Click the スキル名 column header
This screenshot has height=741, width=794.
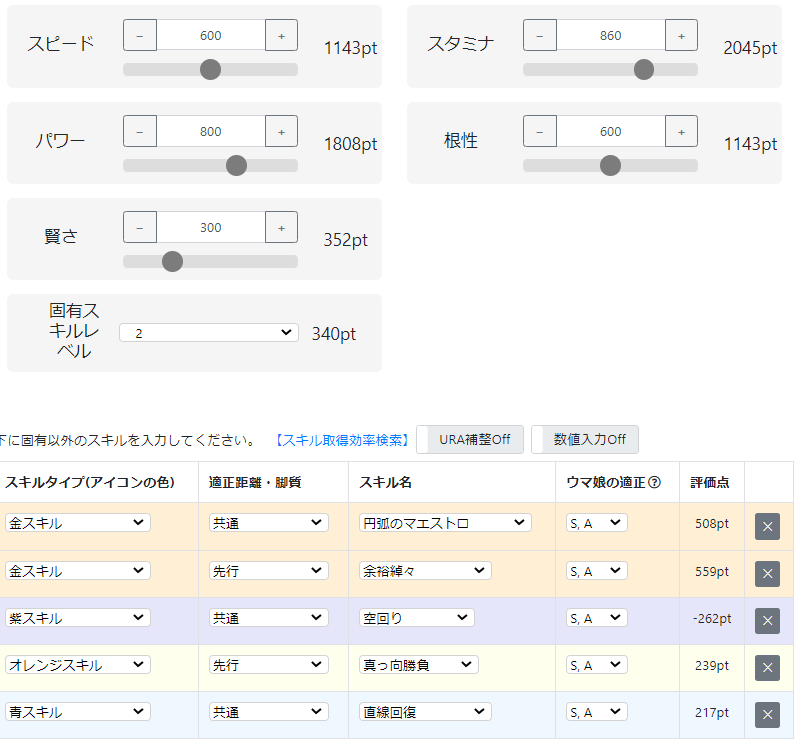click(385, 482)
